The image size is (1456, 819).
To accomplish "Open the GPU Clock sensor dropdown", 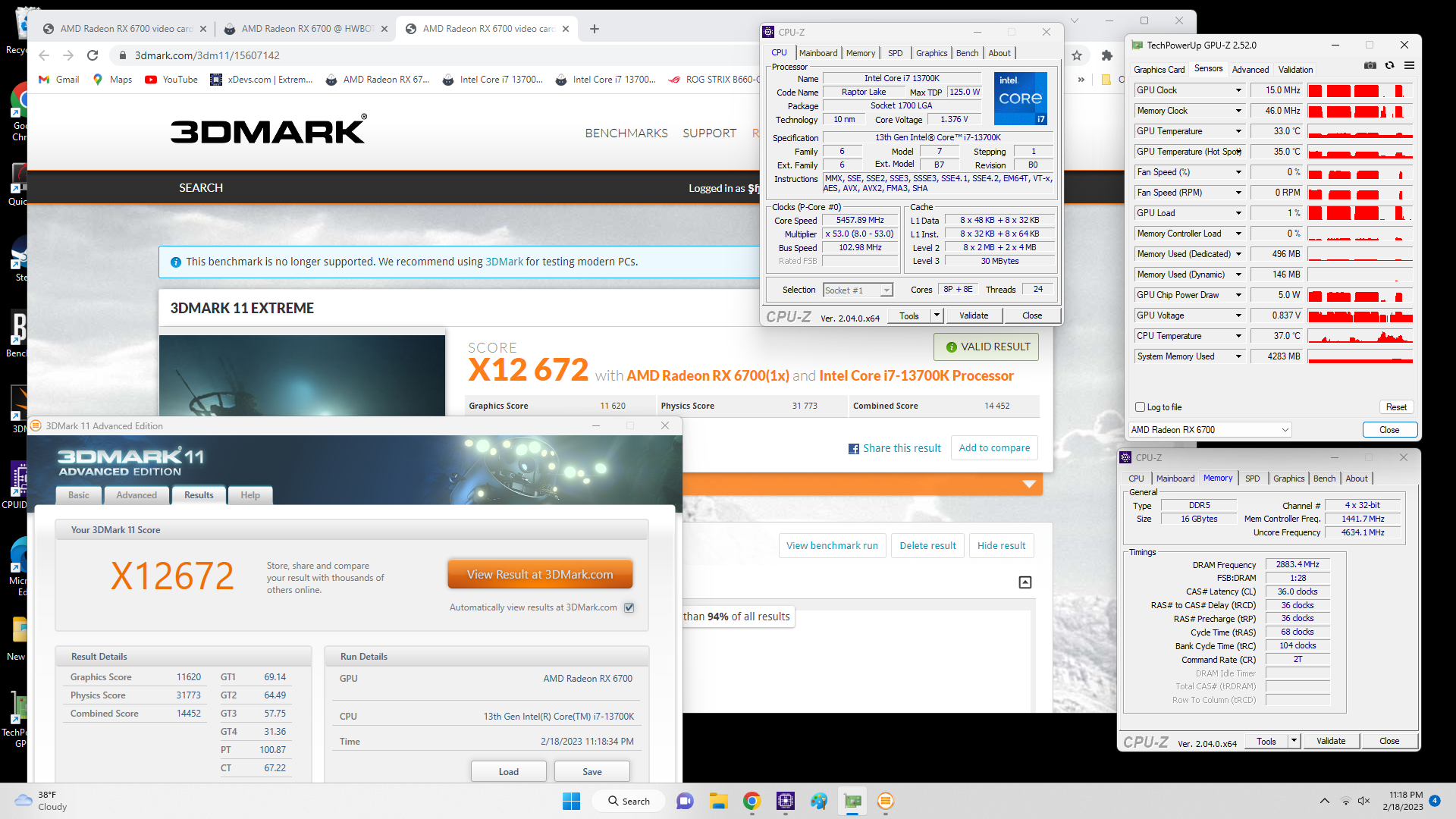I will (x=1238, y=90).
